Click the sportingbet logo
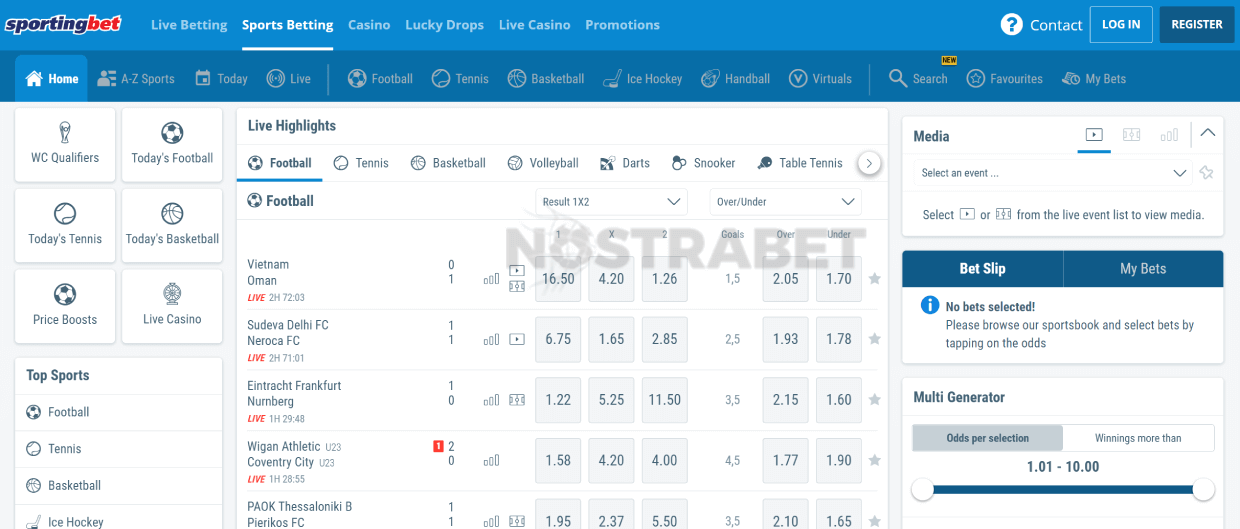 point(62,24)
